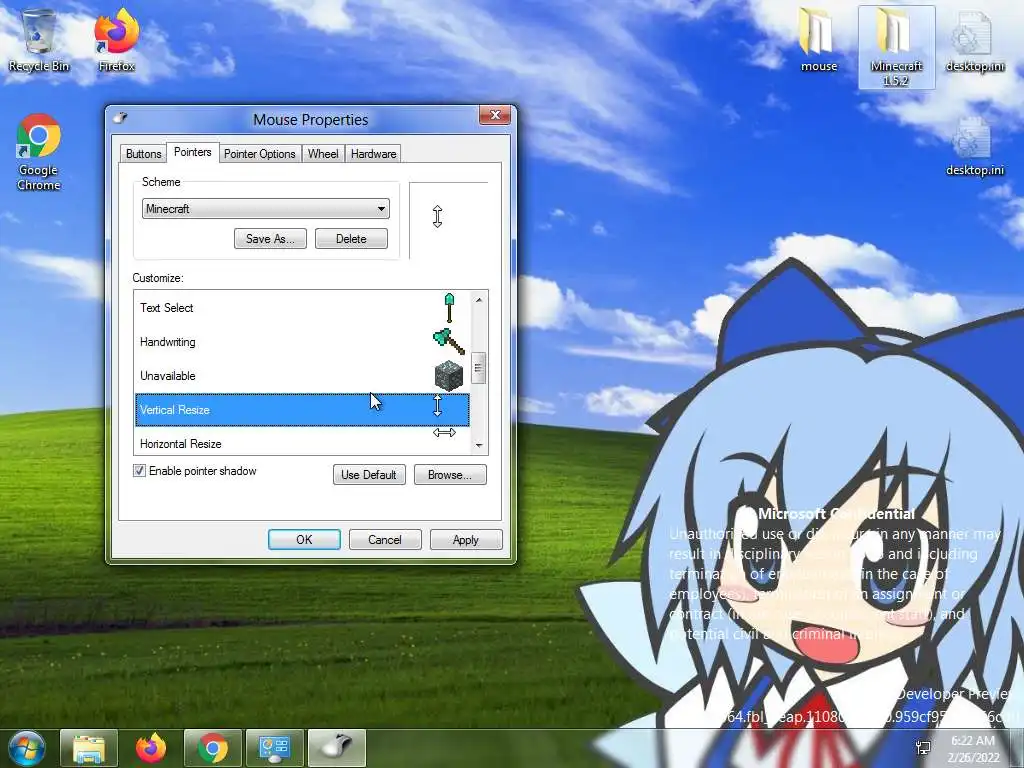Click the Browse... button
The width and height of the screenshot is (1024, 768).
[450, 475]
